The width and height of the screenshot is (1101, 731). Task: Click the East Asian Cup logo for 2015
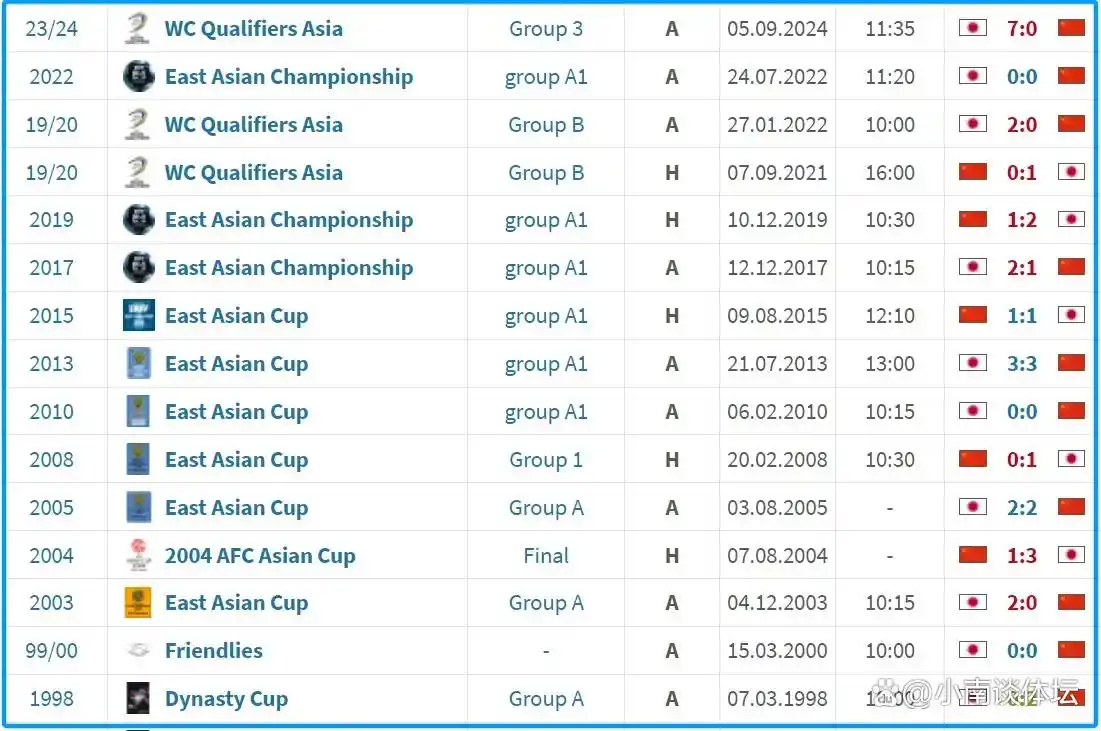(x=138, y=315)
